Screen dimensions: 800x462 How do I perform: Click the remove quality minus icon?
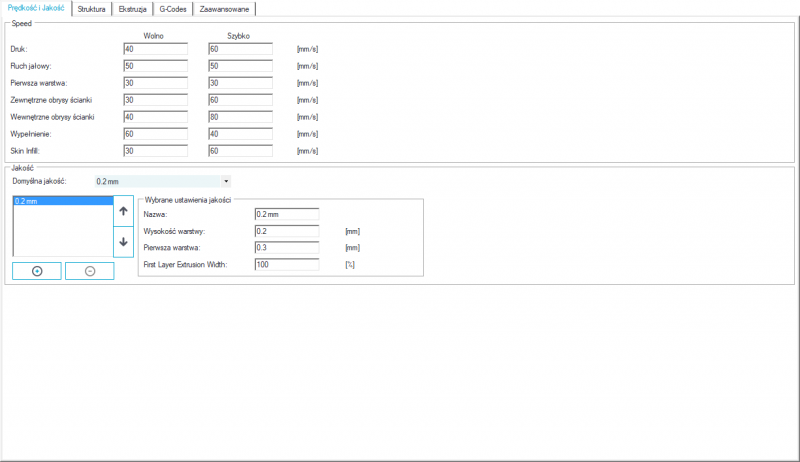click(x=90, y=272)
